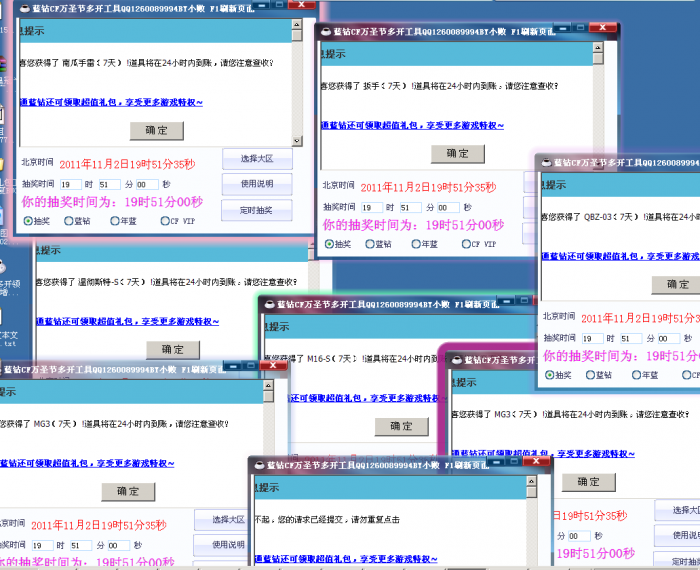This screenshot has height=570, width=700.
Task: Click title bar icon of 扳手 prize window
Action: tap(326, 31)
